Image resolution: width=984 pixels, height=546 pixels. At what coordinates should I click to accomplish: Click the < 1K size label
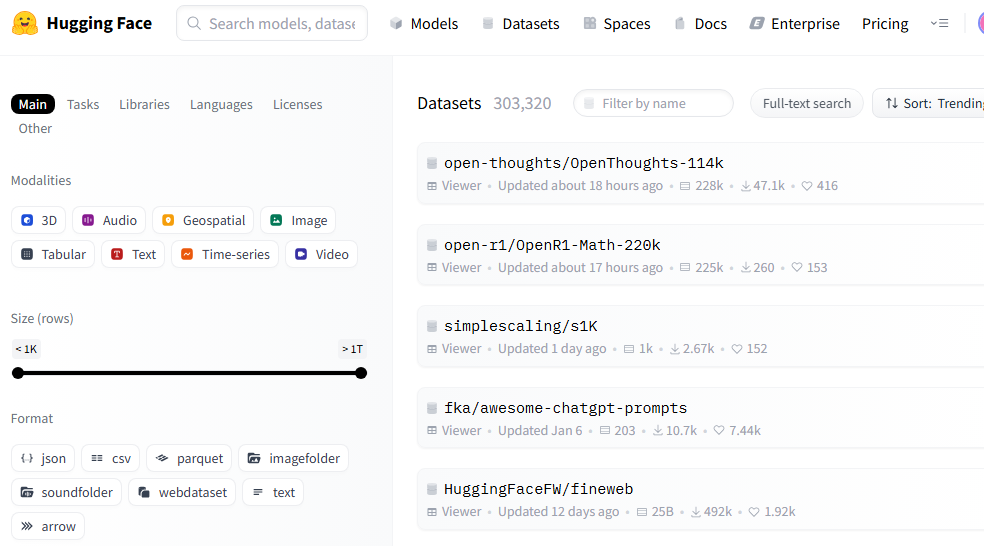pos(26,349)
